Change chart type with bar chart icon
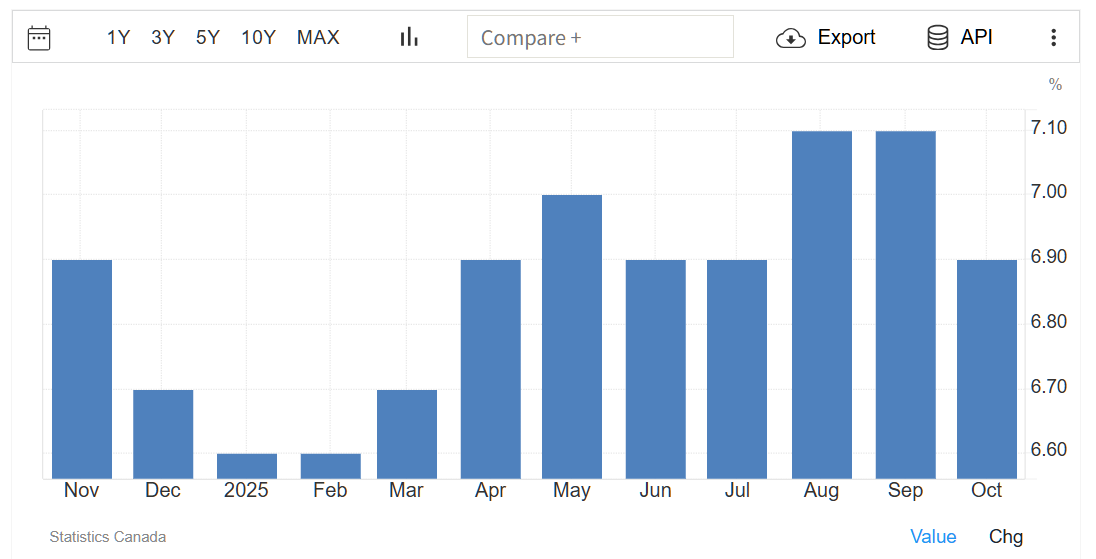The height and width of the screenshot is (559, 1096). [x=409, y=38]
